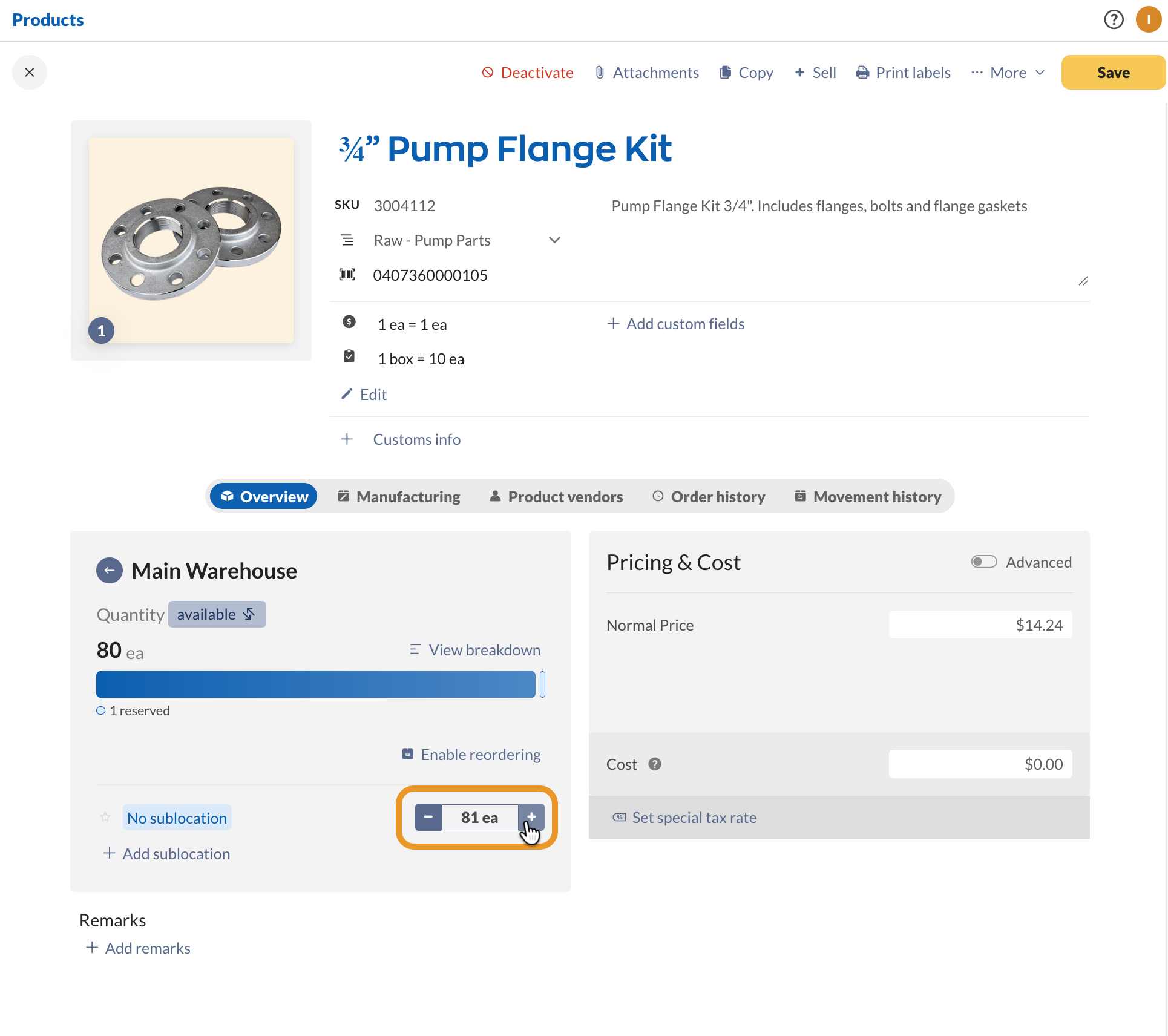
Task: Go back from Main Warehouse with arrow
Action: pyautogui.click(x=110, y=570)
